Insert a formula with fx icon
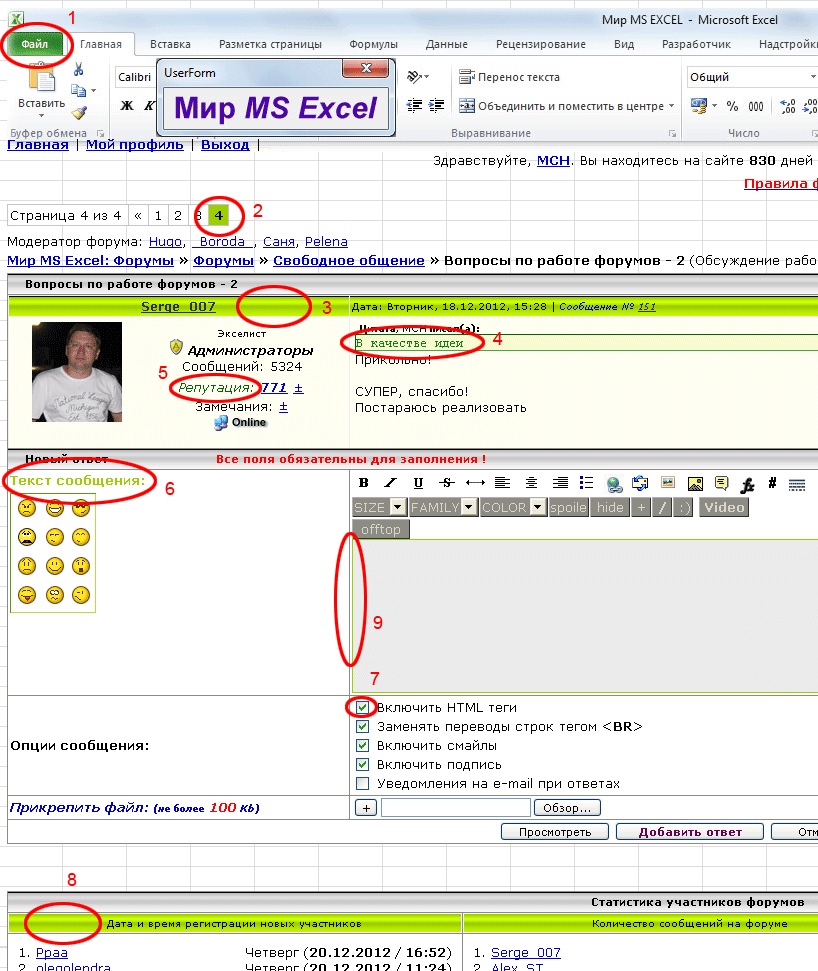 click(x=748, y=484)
